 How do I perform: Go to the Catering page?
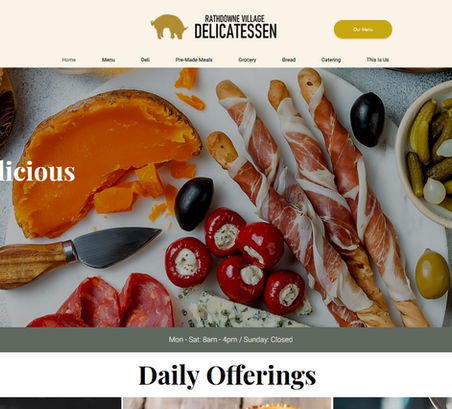tap(331, 60)
